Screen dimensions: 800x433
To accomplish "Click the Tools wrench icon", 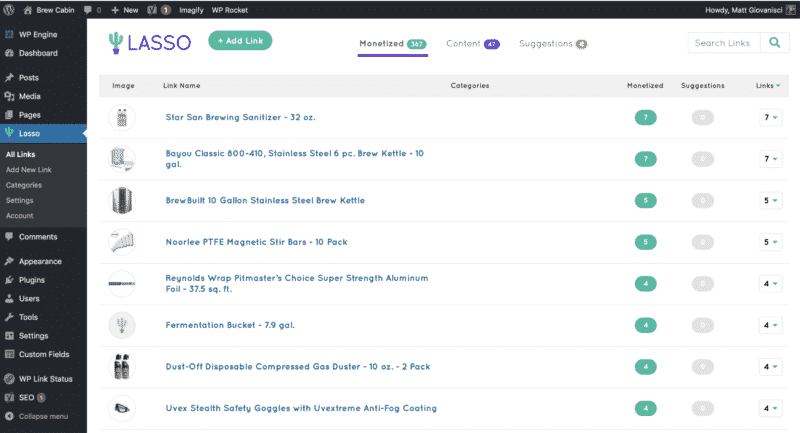I will [x=9, y=317].
